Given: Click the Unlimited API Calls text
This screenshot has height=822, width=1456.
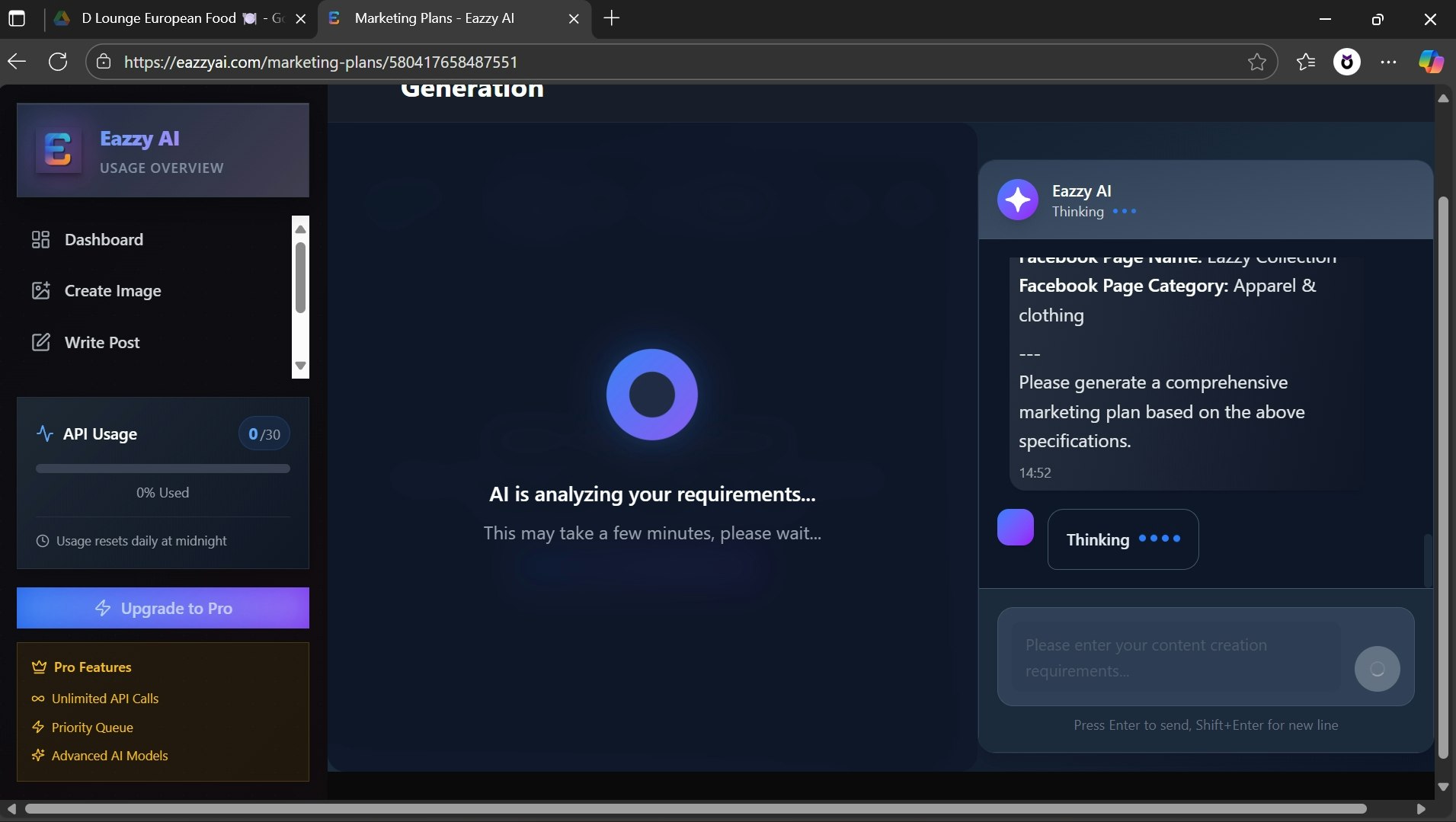Looking at the screenshot, I should point(105,699).
